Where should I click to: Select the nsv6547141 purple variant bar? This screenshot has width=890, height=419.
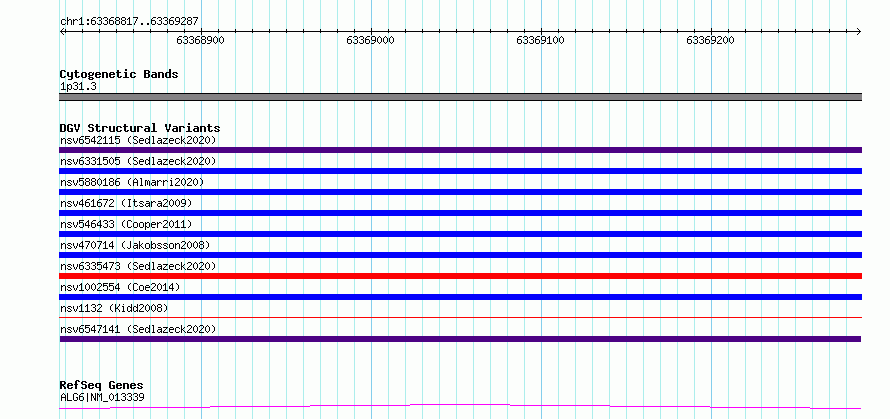point(460,339)
